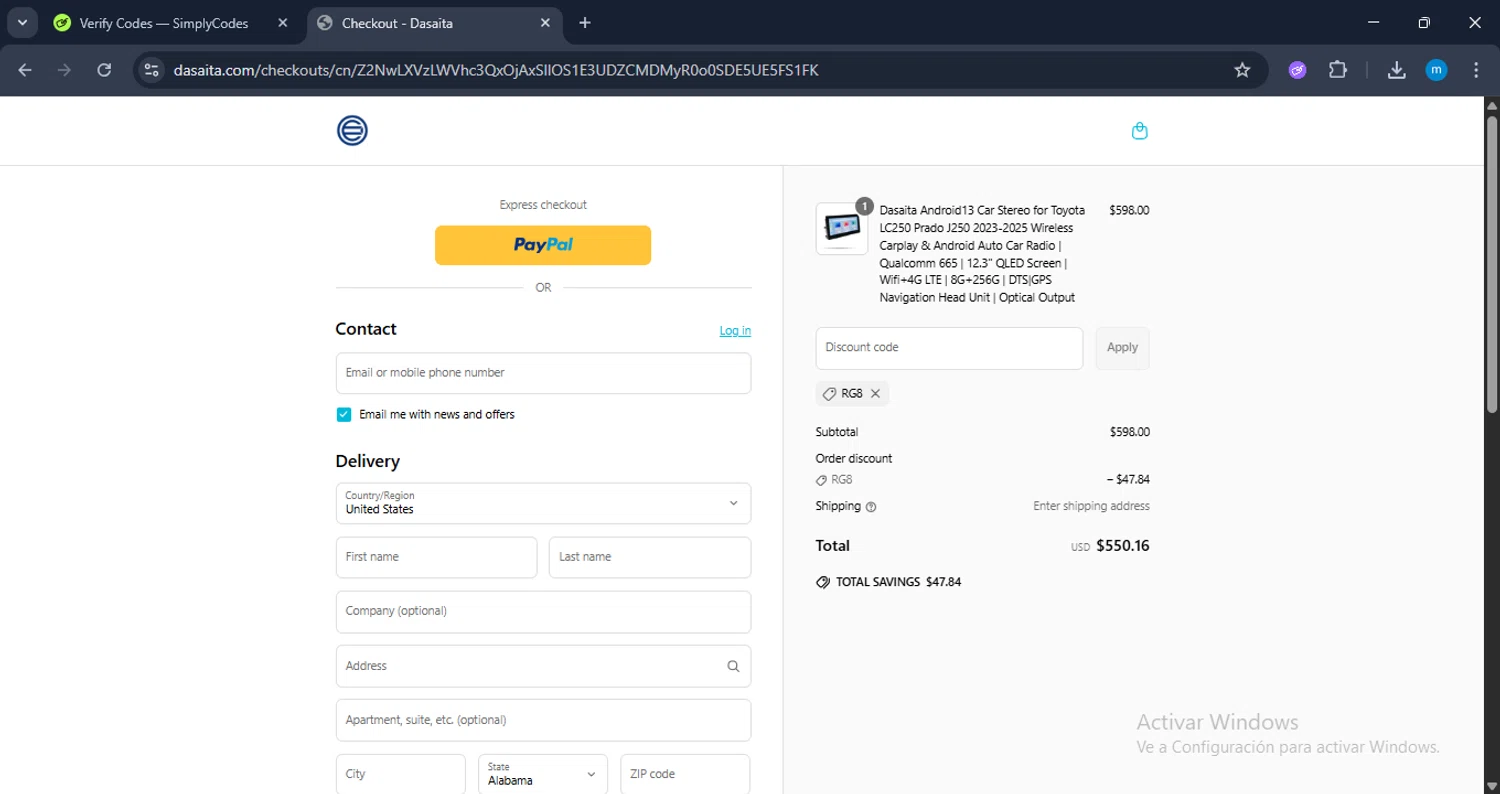
Task: Close the Checkout - Dasaita tab
Action: (546, 23)
